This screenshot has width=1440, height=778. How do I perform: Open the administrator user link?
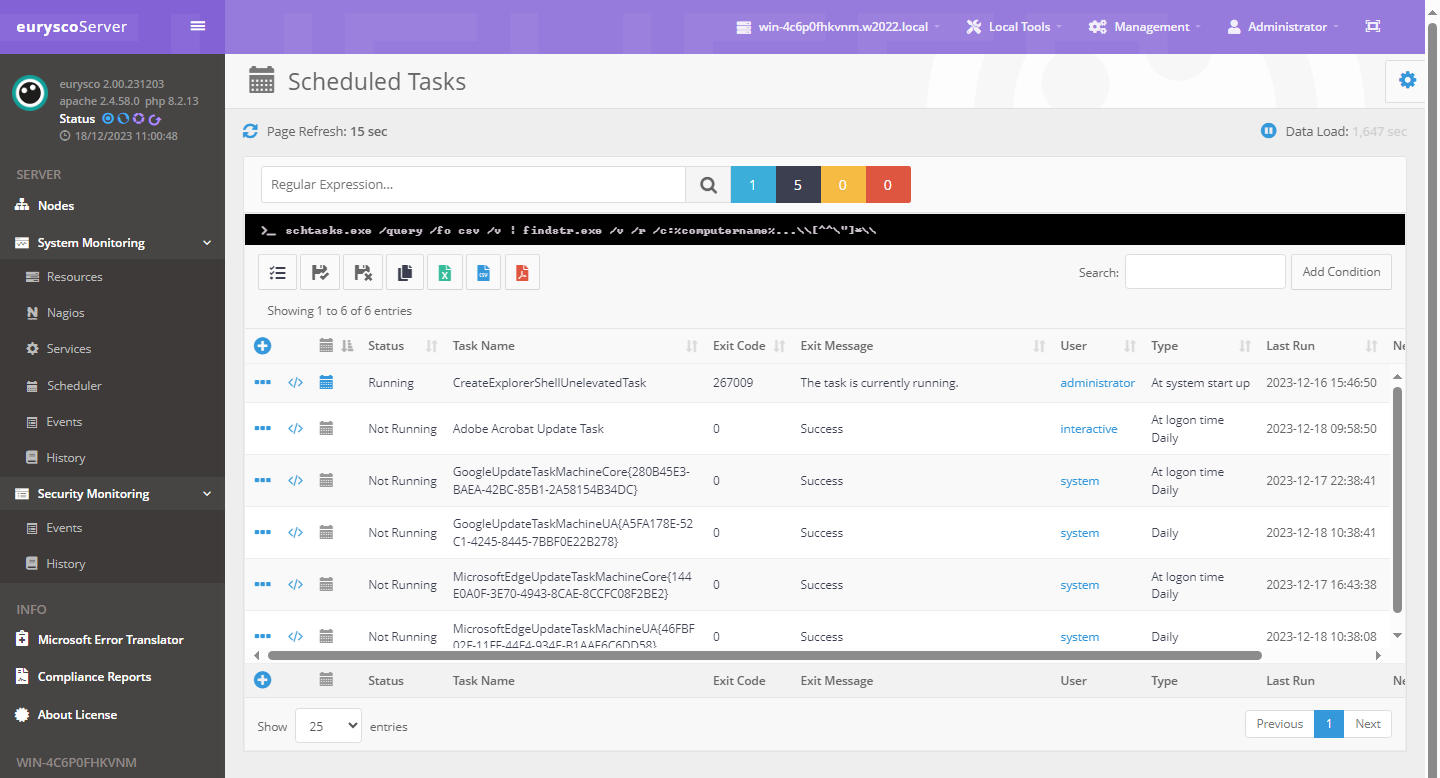[1097, 383]
